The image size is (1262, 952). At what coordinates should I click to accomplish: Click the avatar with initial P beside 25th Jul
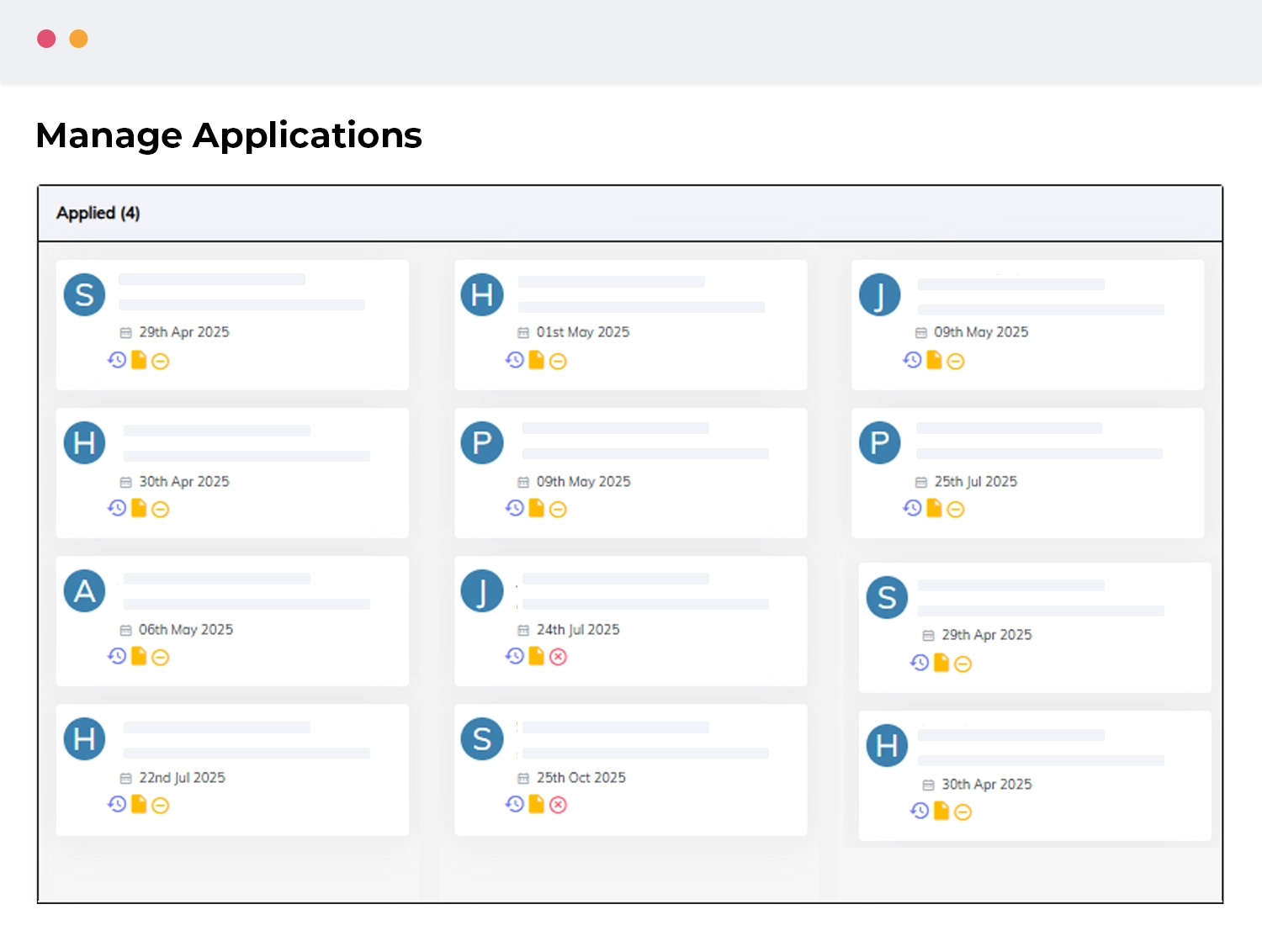click(x=879, y=442)
